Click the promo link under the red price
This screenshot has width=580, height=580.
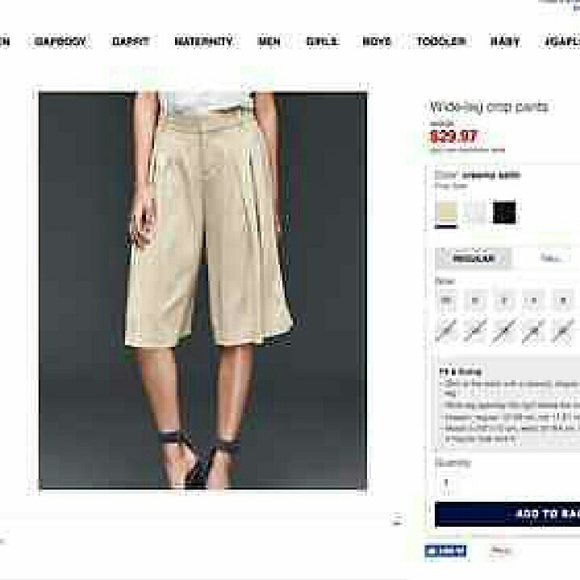coord(468,150)
